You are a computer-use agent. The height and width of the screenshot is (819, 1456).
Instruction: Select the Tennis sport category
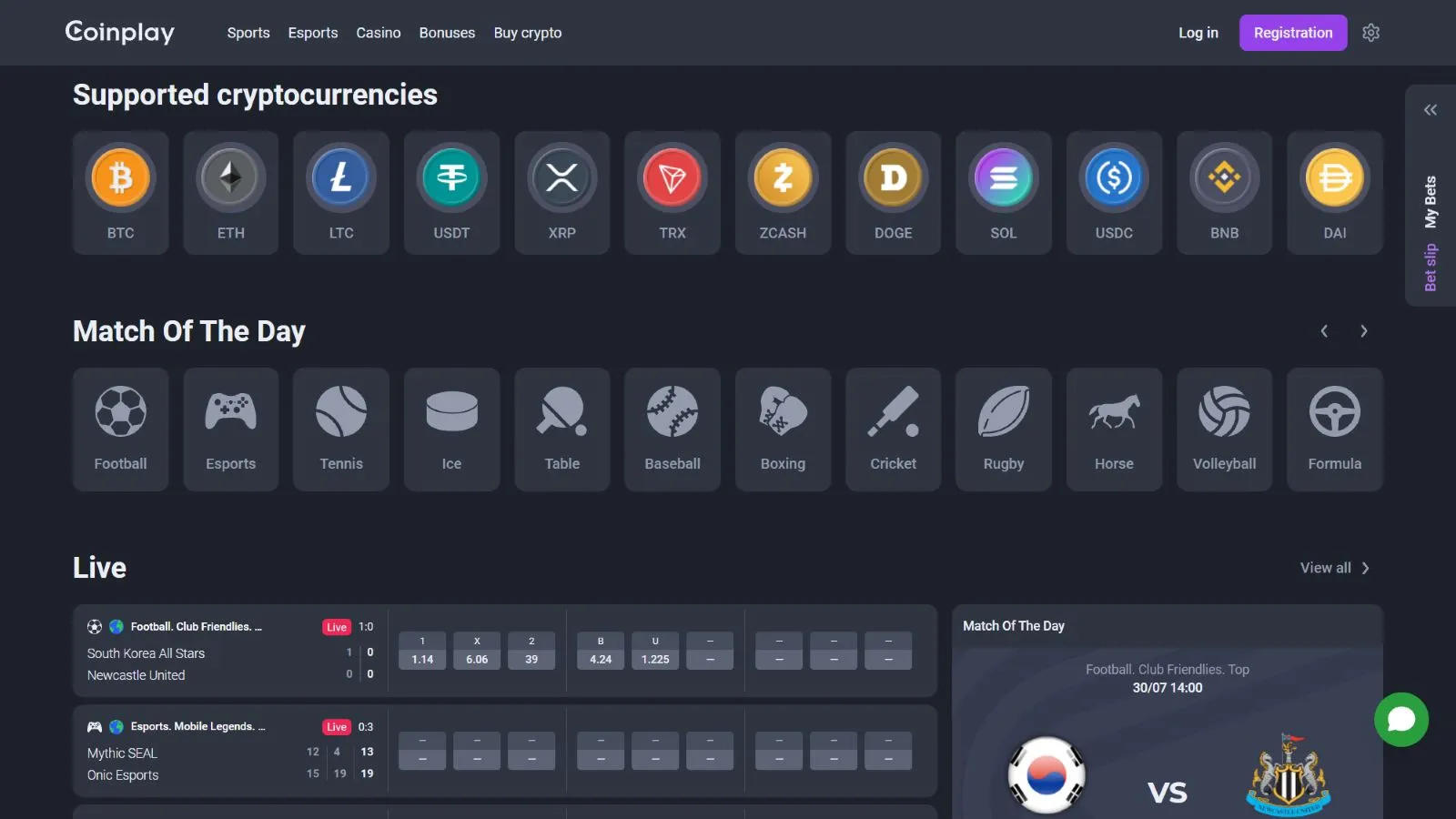(x=341, y=430)
